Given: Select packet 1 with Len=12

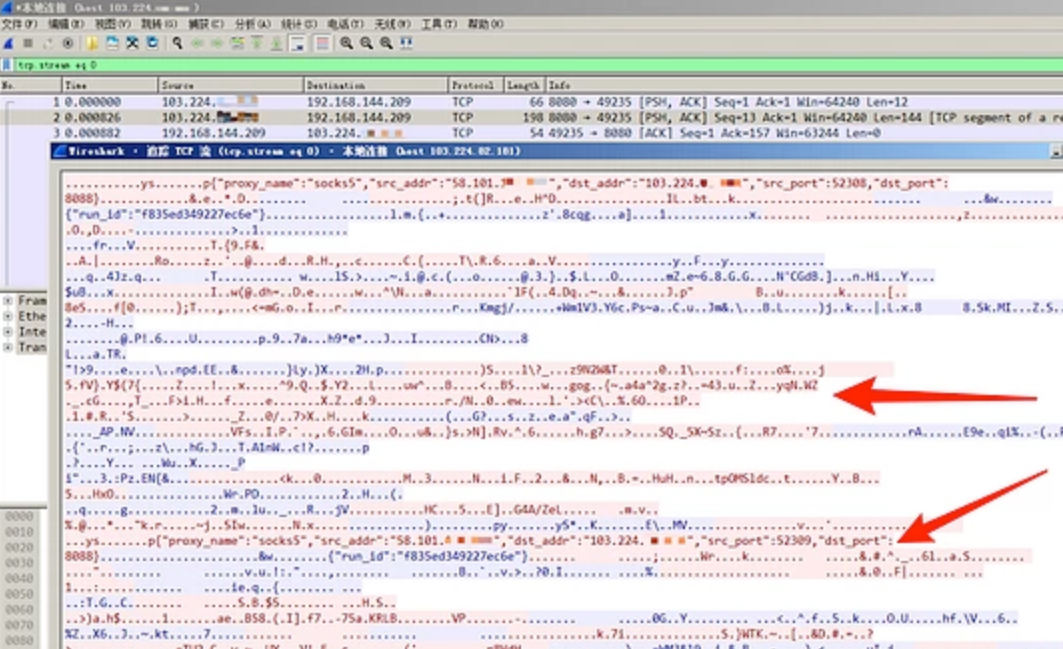Looking at the screenshot, I should [532, 102].
